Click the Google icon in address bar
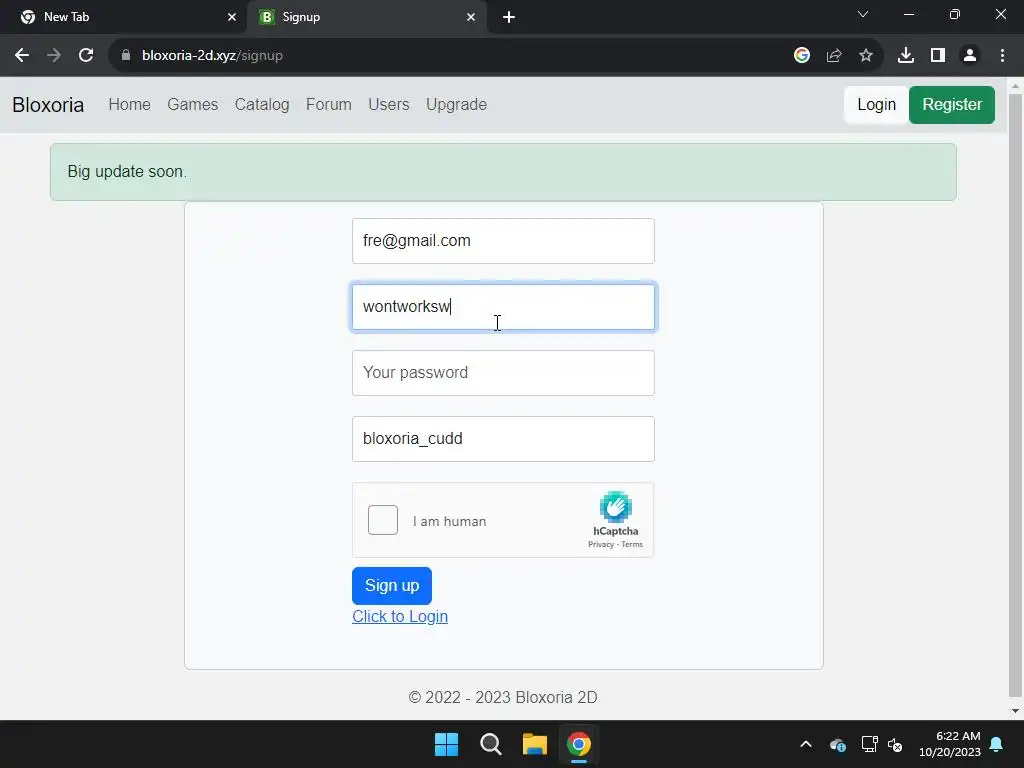 [802, 56]
